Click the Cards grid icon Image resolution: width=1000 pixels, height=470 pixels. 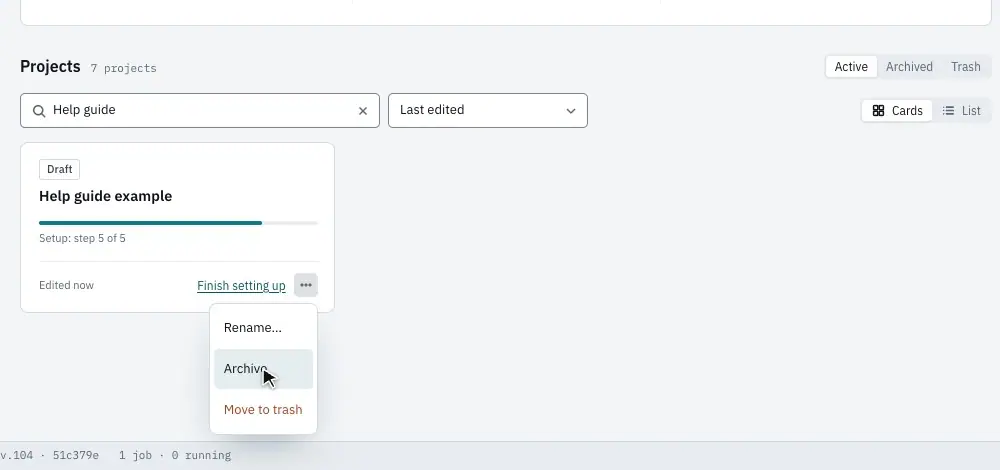[878, 111]
